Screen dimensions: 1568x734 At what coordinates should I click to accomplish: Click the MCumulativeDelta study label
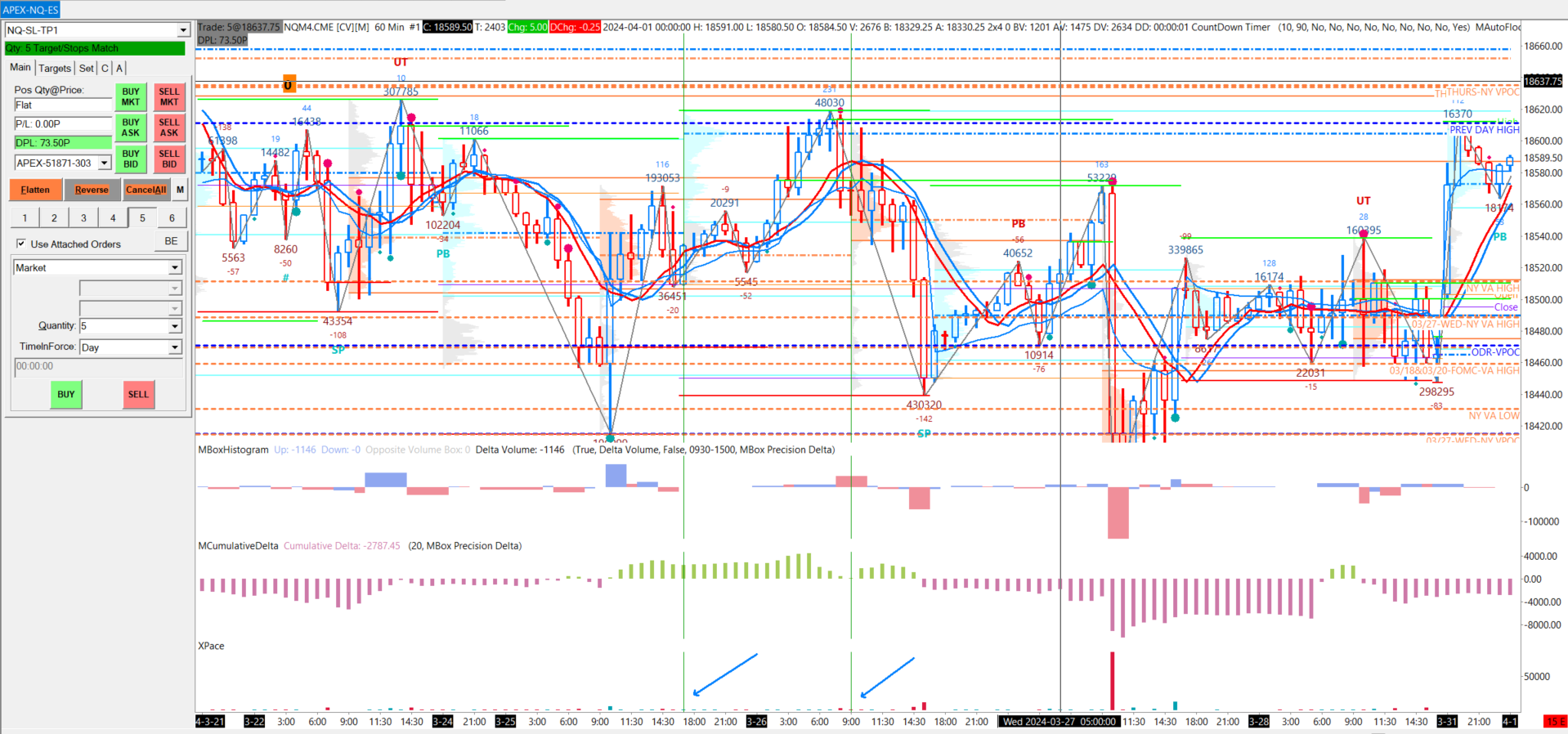(238, 546)
